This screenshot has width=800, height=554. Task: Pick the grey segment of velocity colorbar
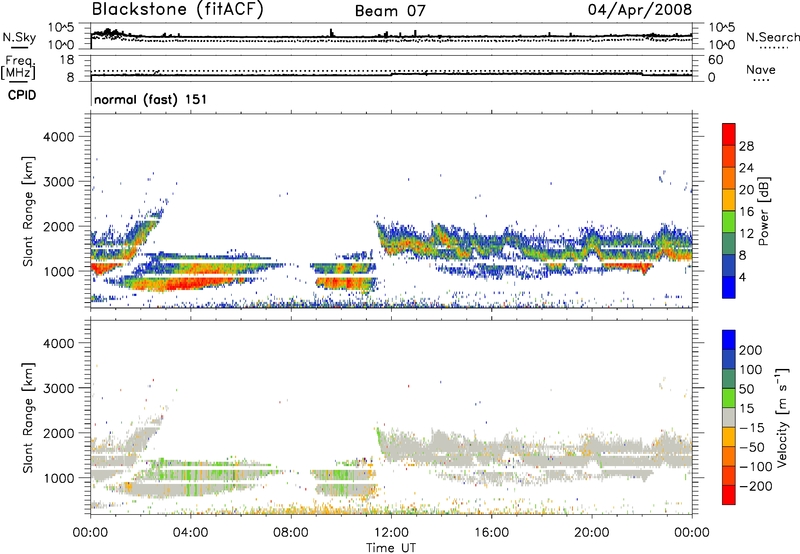(x=729, y=417)
